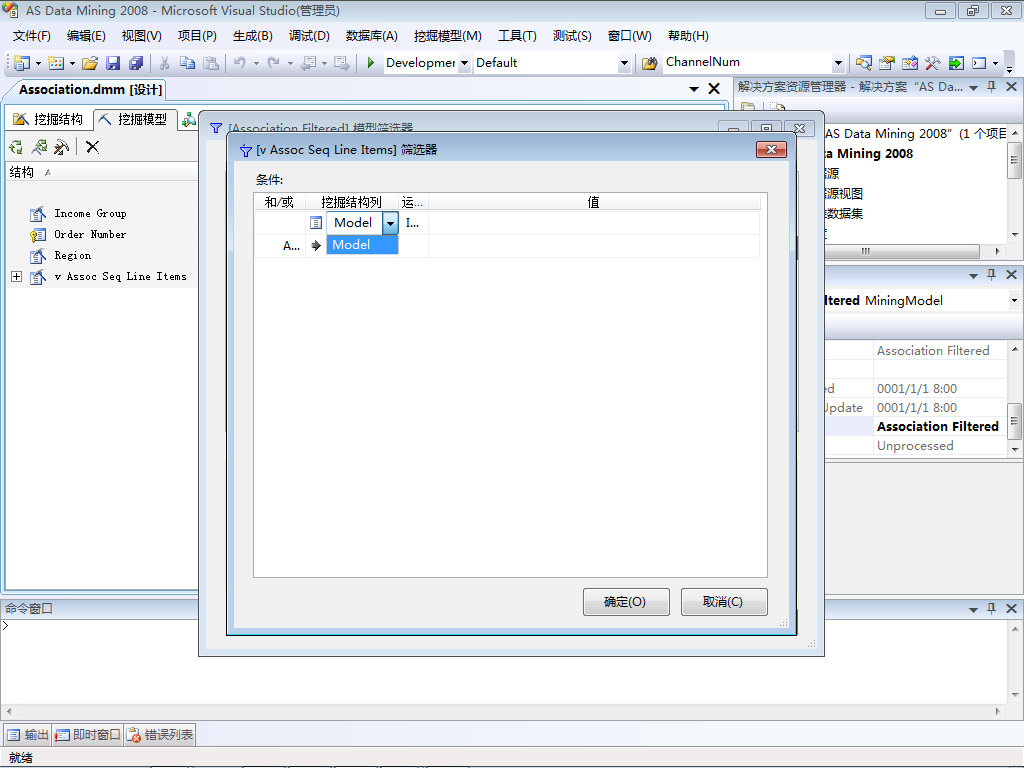Click the ChannelNum find input field
1024x768 pixels.
click(747, 63)
